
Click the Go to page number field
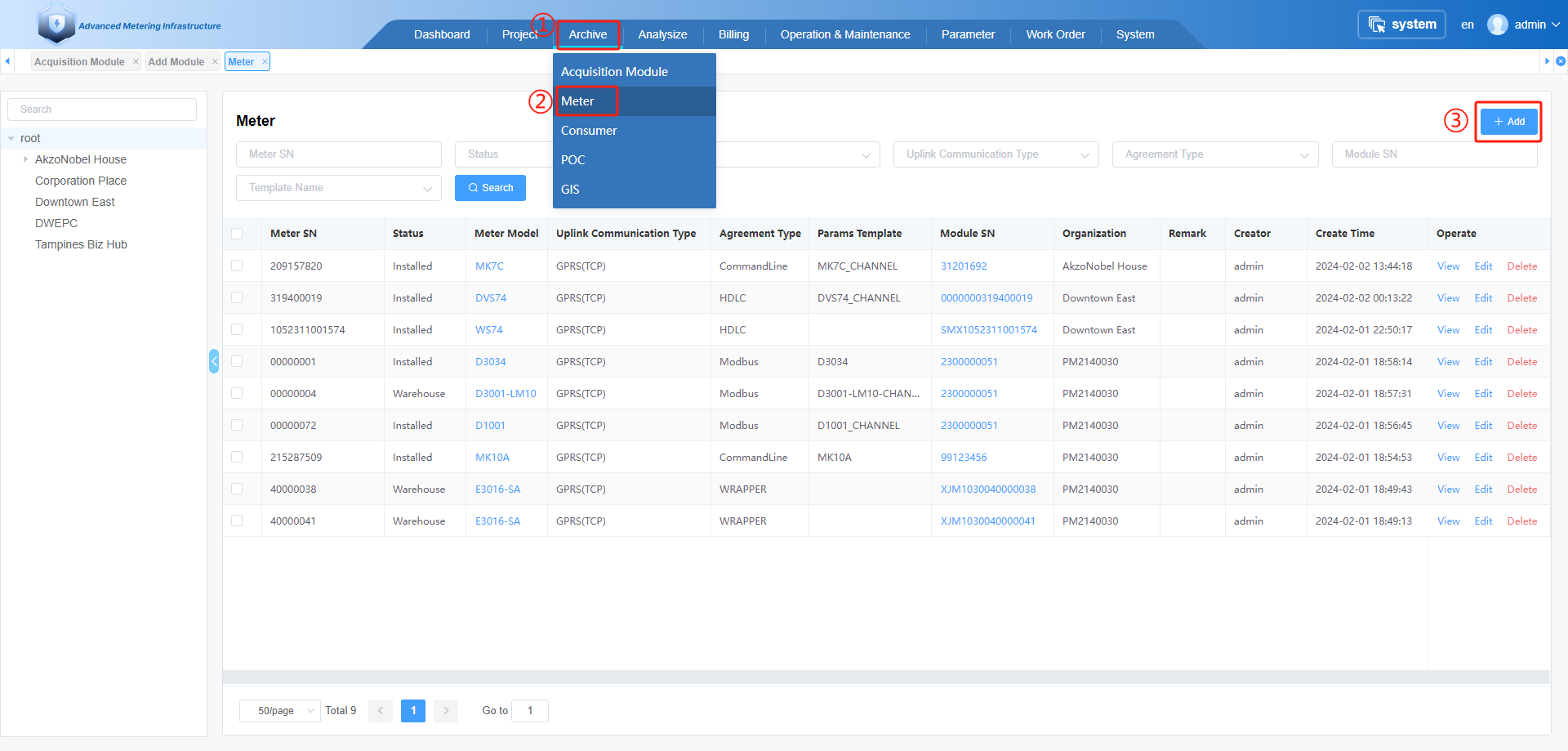pyautogui.click(x=530, y=711)
